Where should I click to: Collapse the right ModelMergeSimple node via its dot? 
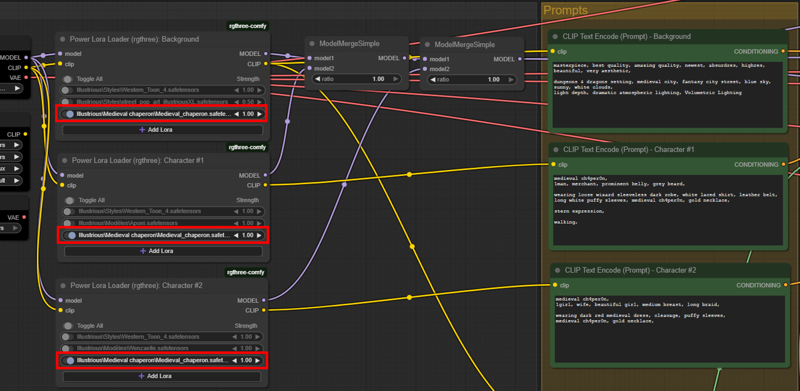coord(428,45)
